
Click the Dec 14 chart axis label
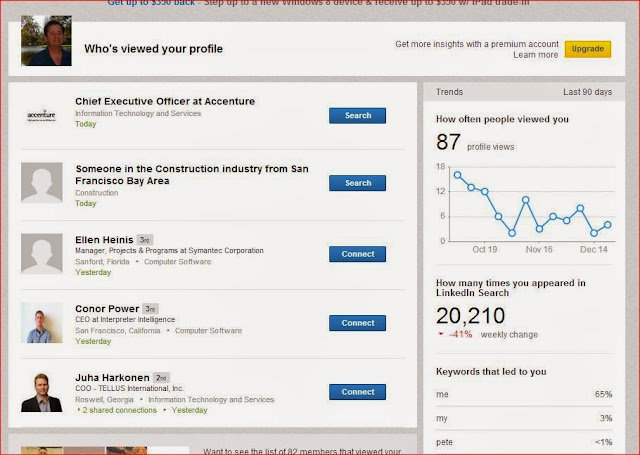pos(593,249)
